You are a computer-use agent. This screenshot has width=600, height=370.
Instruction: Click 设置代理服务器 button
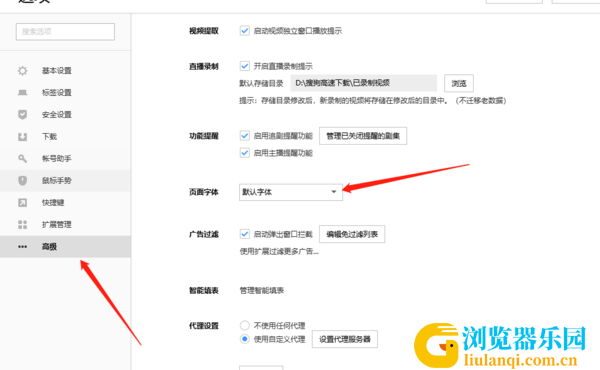[345, 339]
